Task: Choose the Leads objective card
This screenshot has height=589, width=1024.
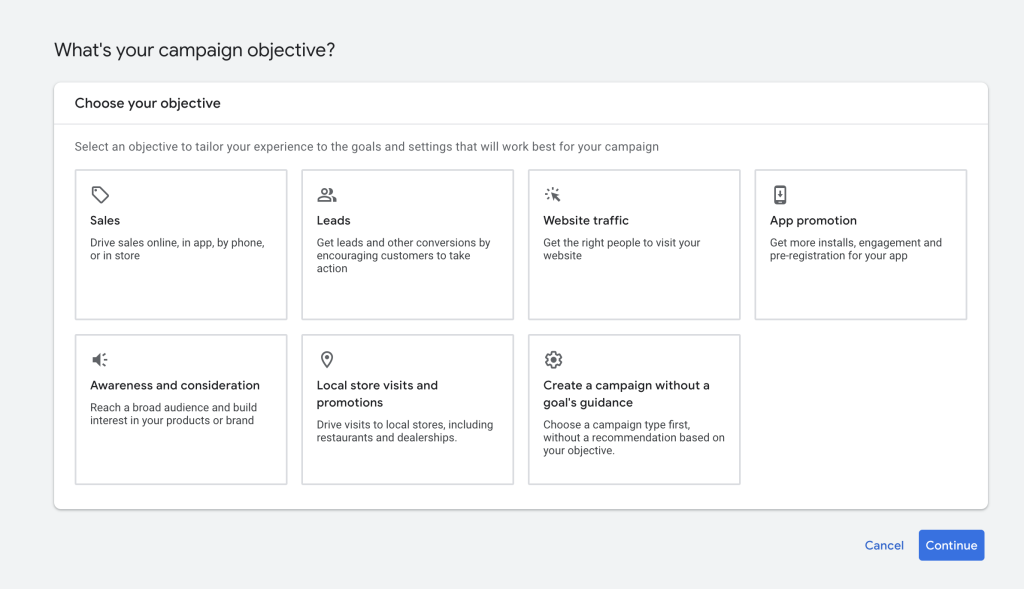Action: [x=408, y=245]
